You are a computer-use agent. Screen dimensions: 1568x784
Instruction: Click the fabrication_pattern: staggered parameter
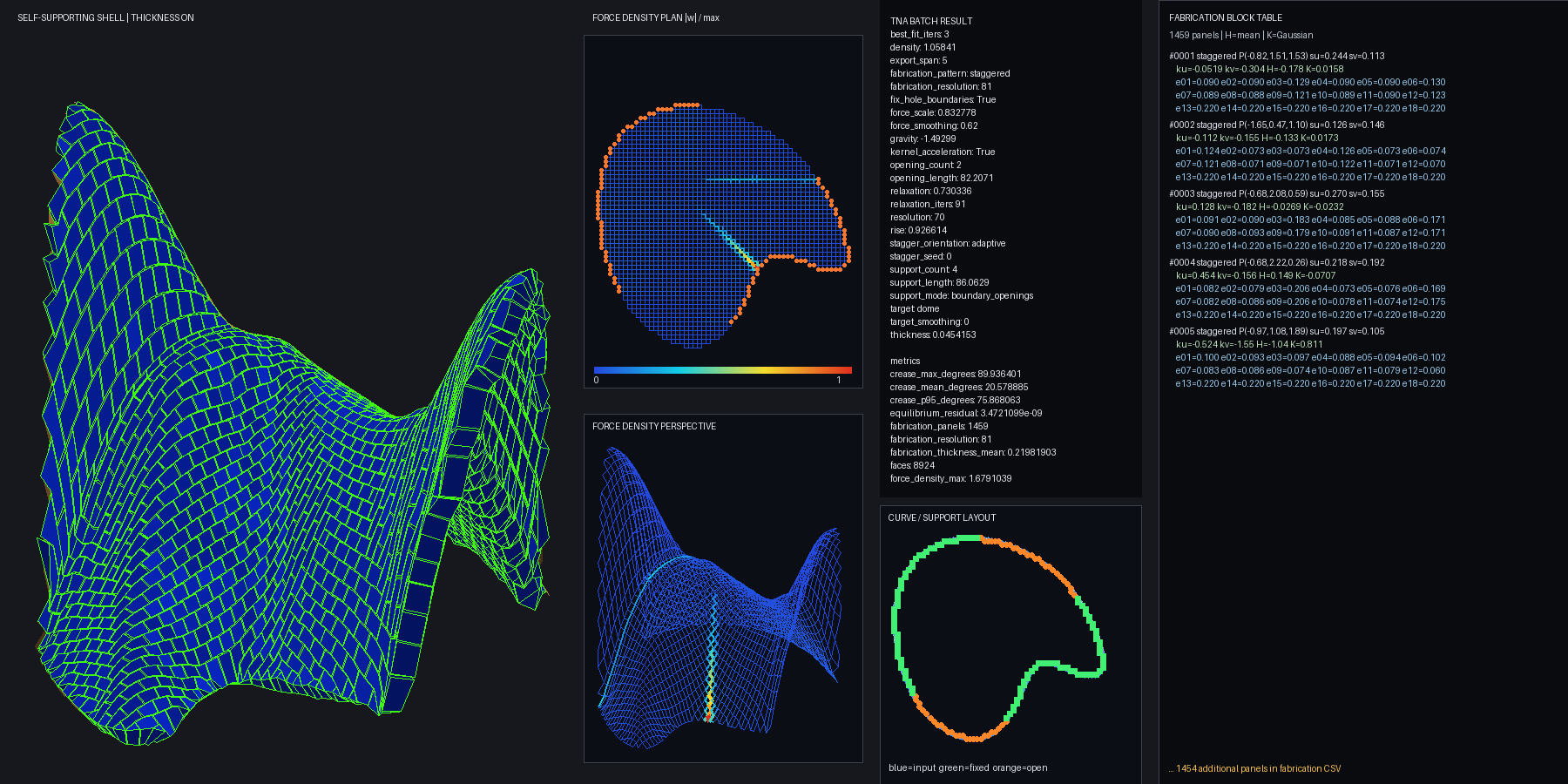[x=950, y=73]
